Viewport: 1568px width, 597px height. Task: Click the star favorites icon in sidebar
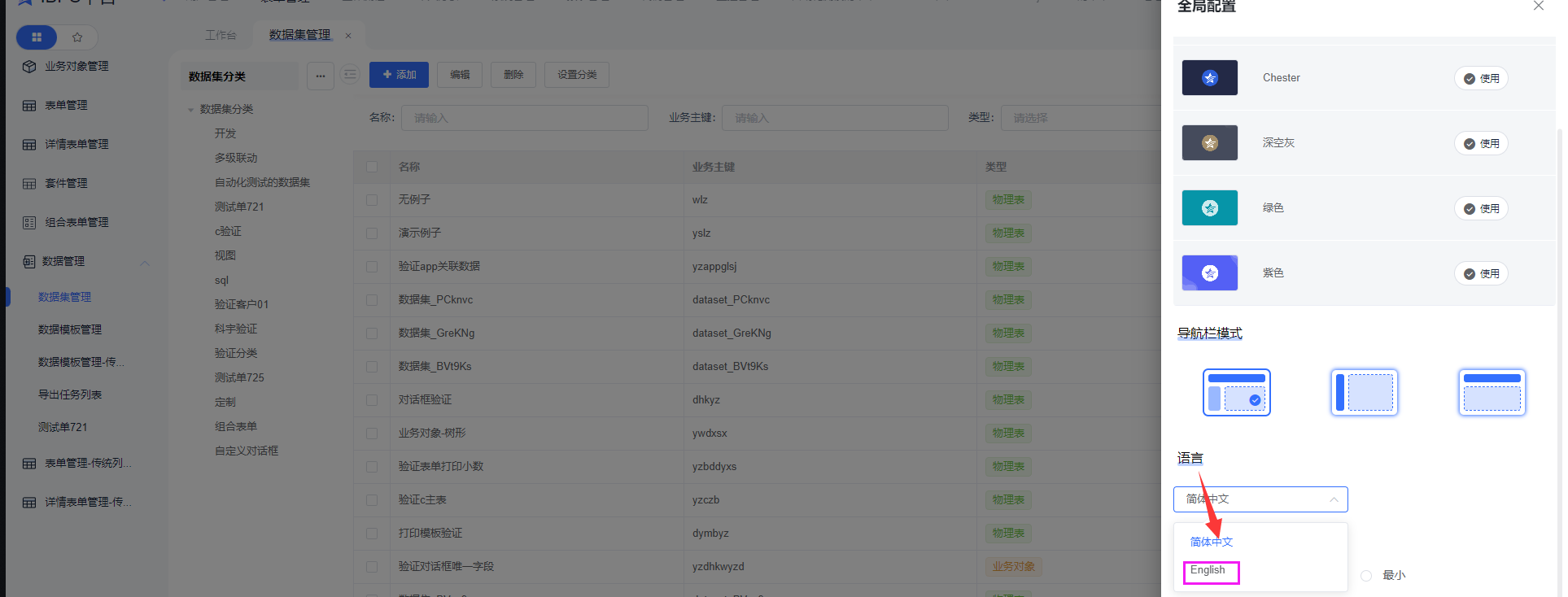tap(77, 37)
